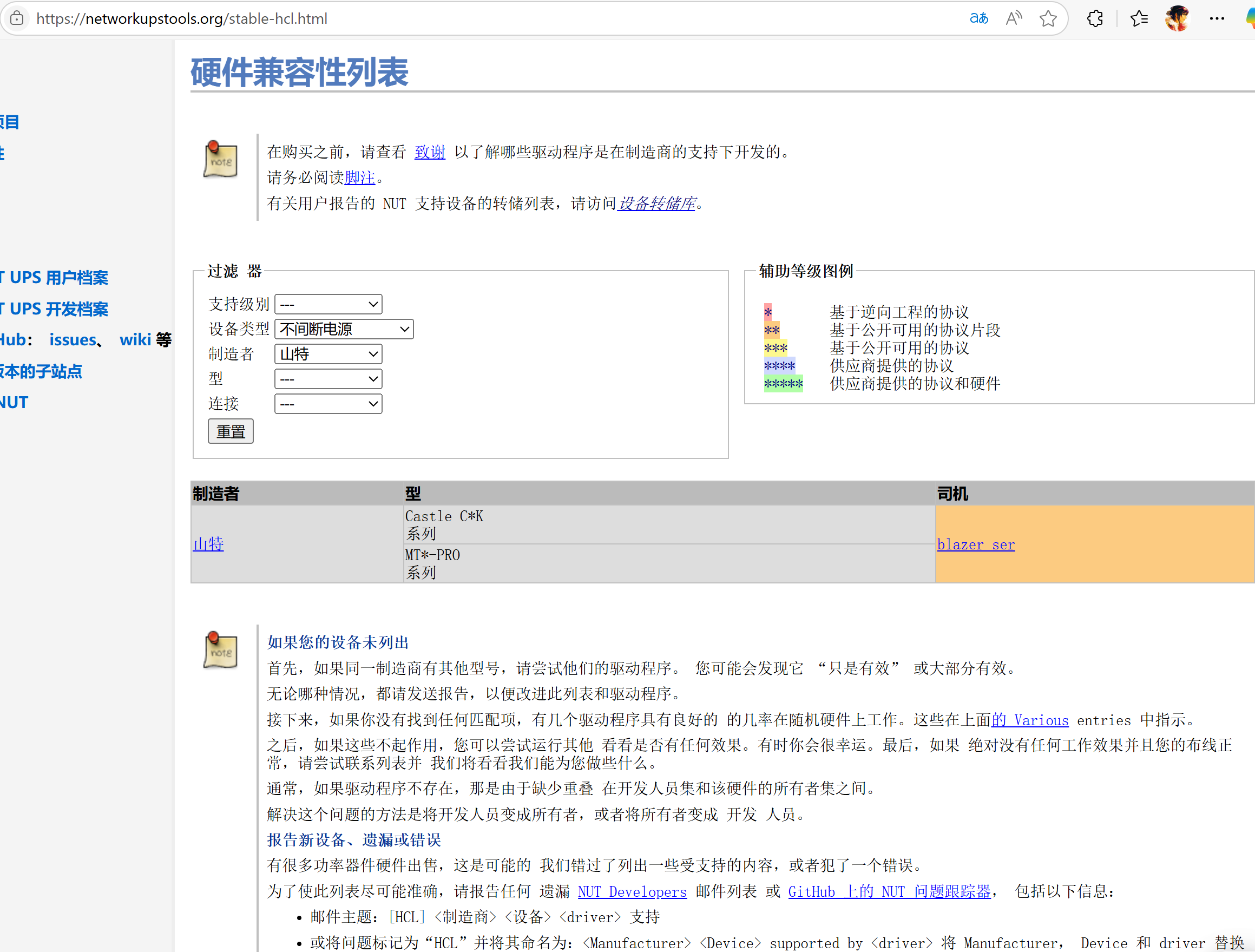Image resolution: width=1255 pixels, height=952 pixels.
Task: Click legend text 基于逆向工程的协议
Action: click(x=899, y=312)
